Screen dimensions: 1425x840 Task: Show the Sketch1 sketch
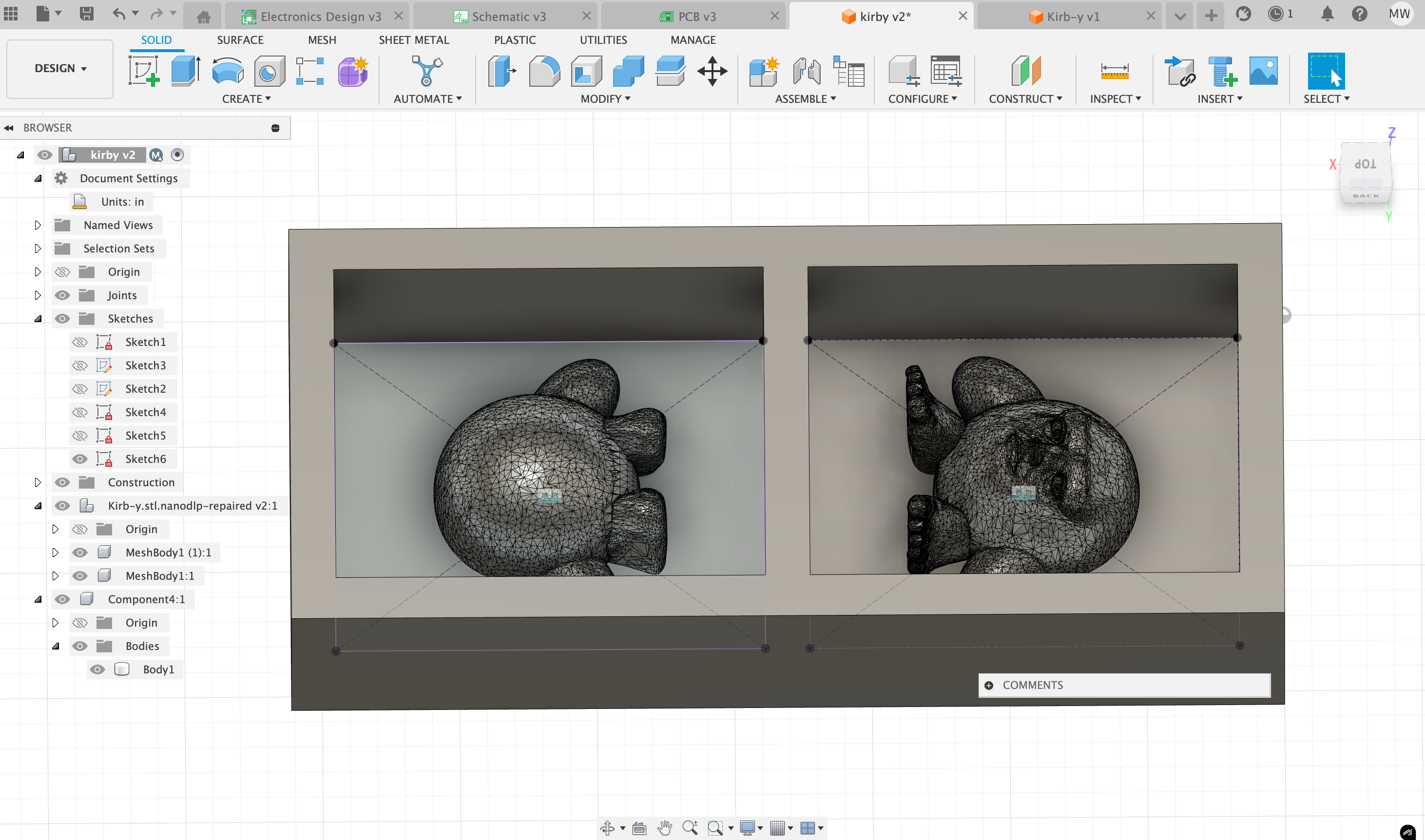(x=80, y=342)
